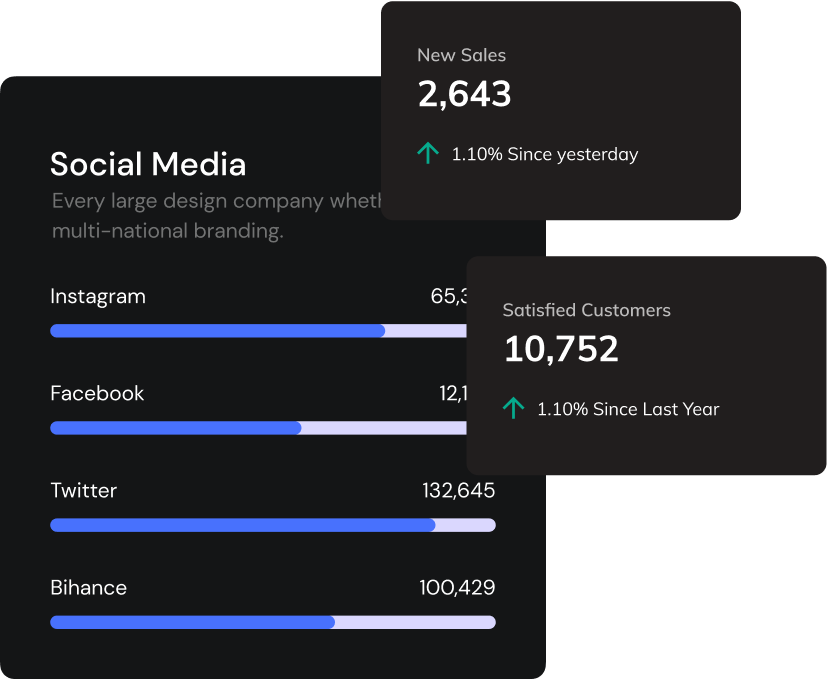Click the Facebook progress bar
Screen dimensions: 827x679
tap(258, 428)
